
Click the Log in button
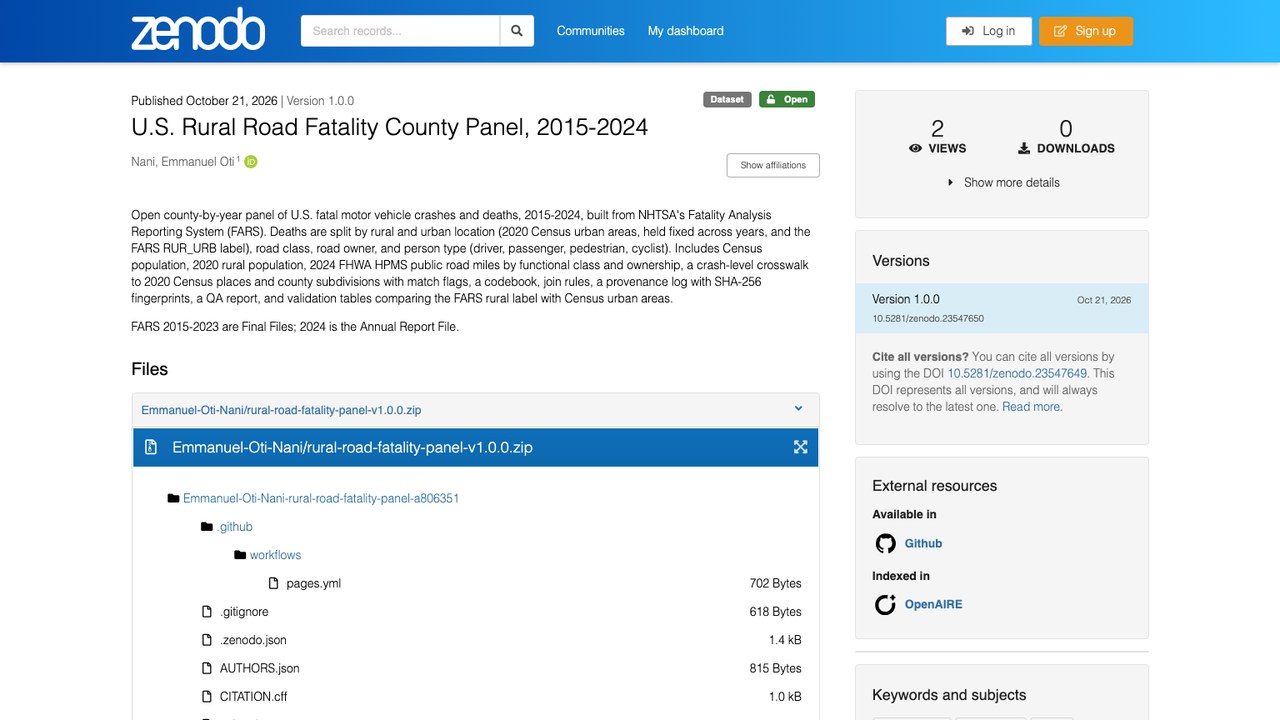[x=988, y=31]
